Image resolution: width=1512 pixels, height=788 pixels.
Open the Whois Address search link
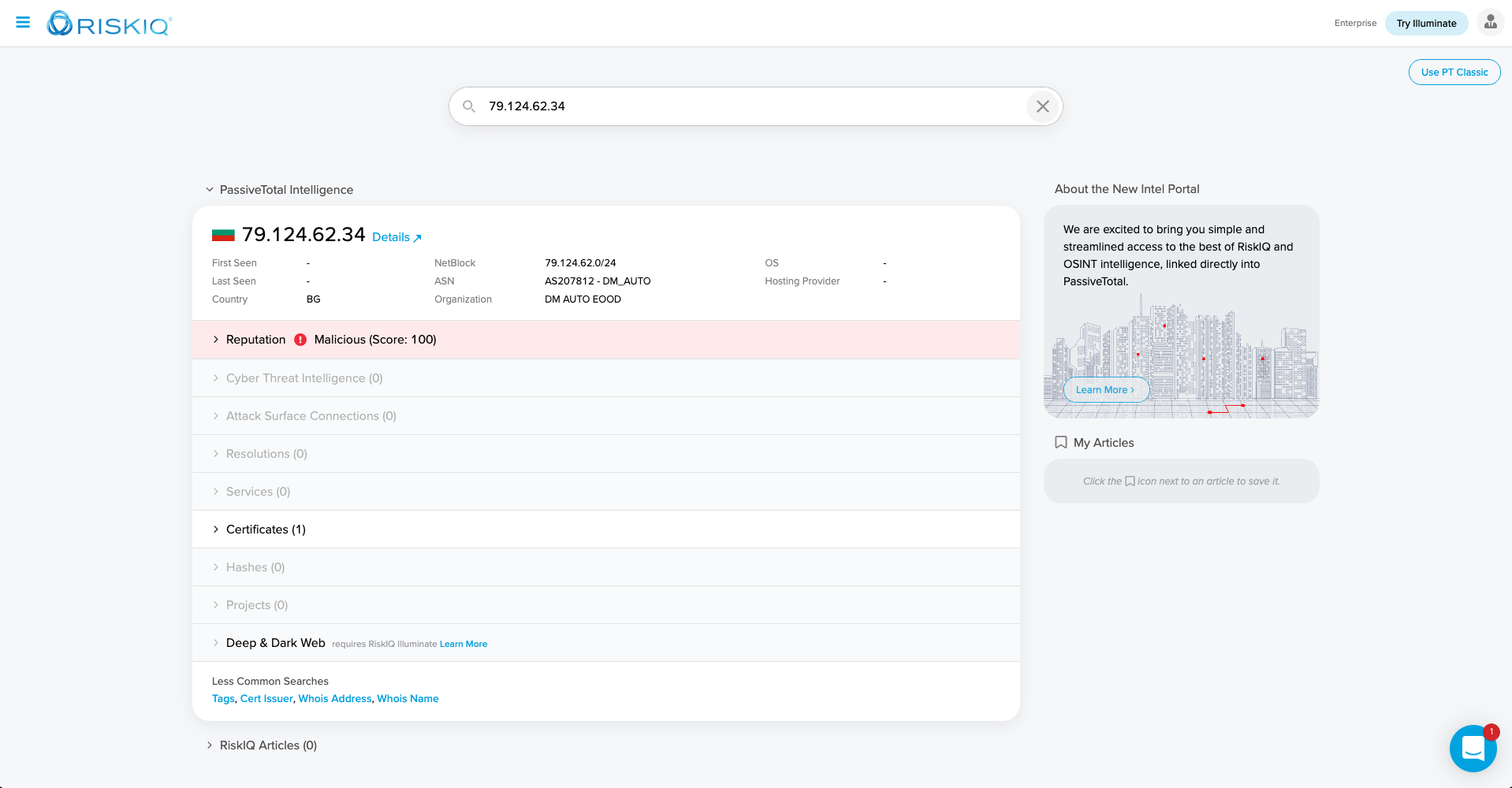pos(334,699)
